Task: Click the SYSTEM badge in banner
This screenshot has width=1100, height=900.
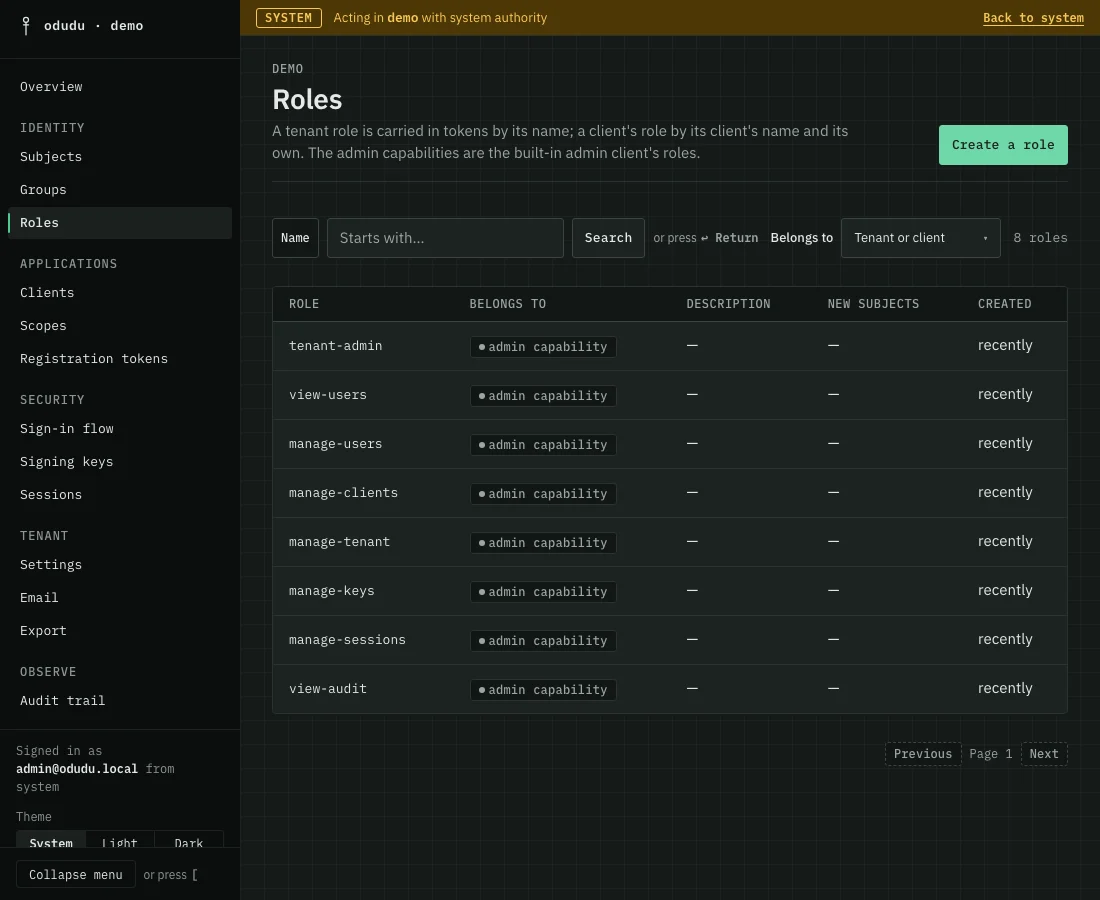Action: click(x=288, y=18)
